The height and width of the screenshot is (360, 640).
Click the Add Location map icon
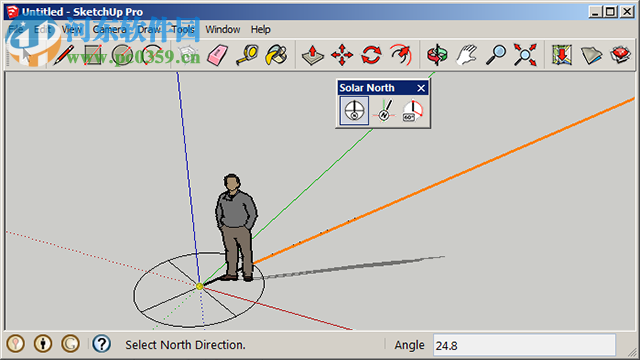562,55
